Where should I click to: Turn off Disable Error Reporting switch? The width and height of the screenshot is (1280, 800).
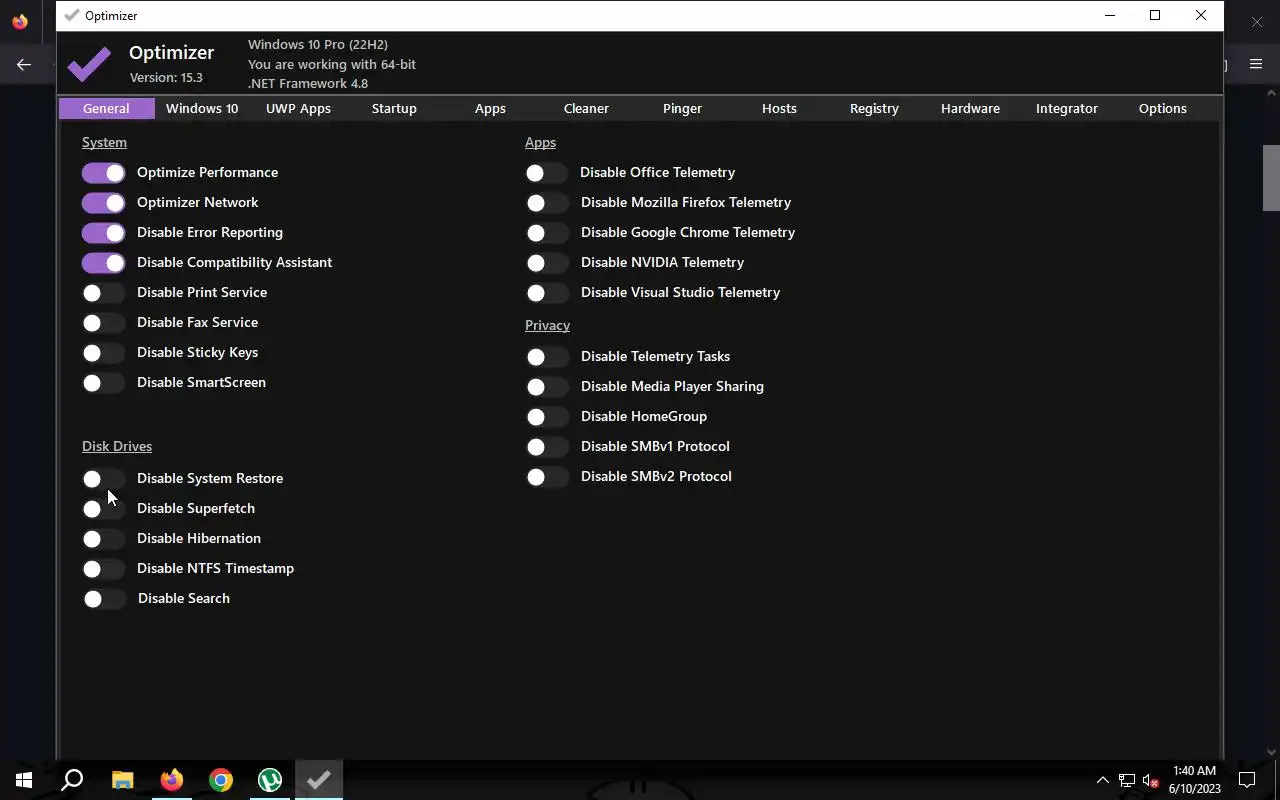(104, 233)
